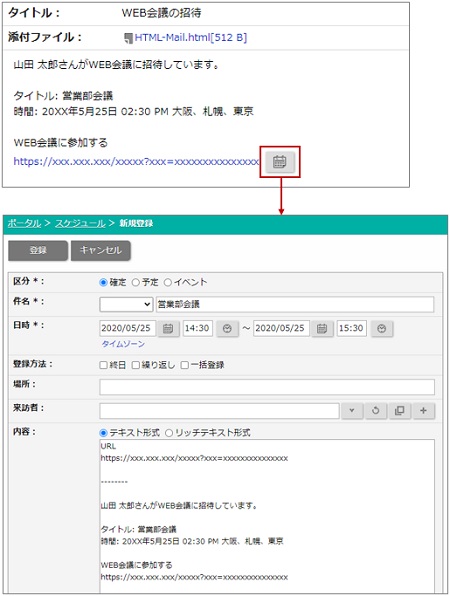Image resolution: width=450 pixels, height=596 pixels.
Task: Click the schedule registration calendar icon beside URL
Action: click(x=280, y=162)
